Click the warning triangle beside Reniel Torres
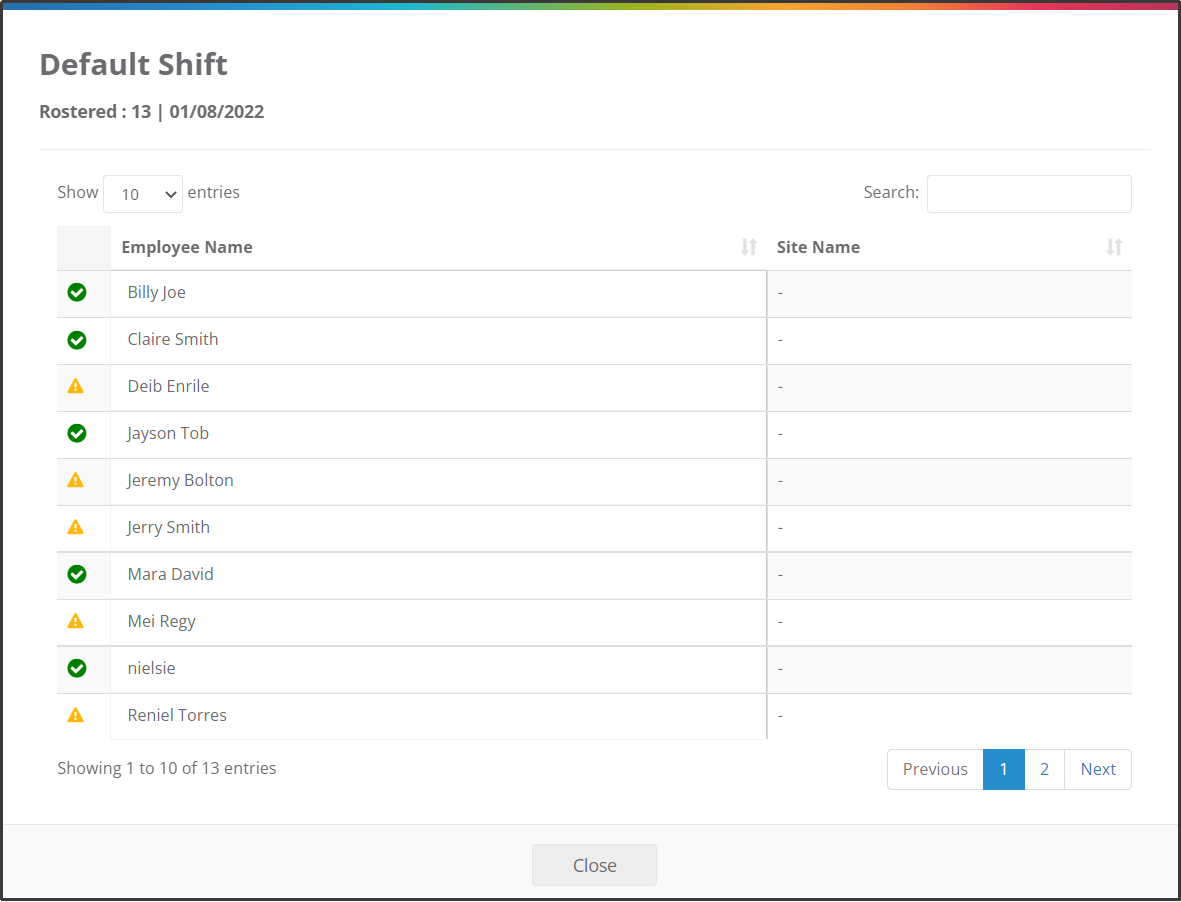Viewport: 1181px width, 902px height. (75, 715)
